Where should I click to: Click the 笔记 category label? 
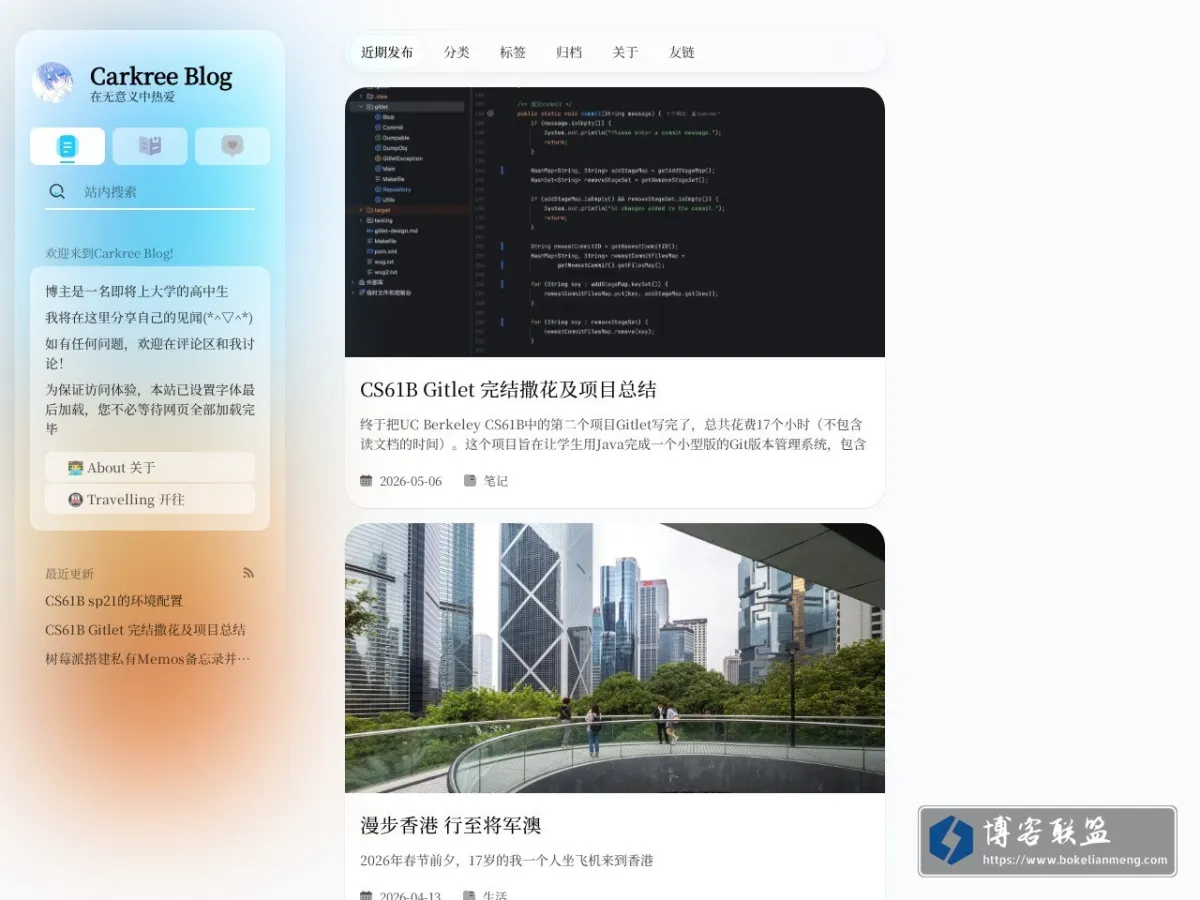(496, 481)
